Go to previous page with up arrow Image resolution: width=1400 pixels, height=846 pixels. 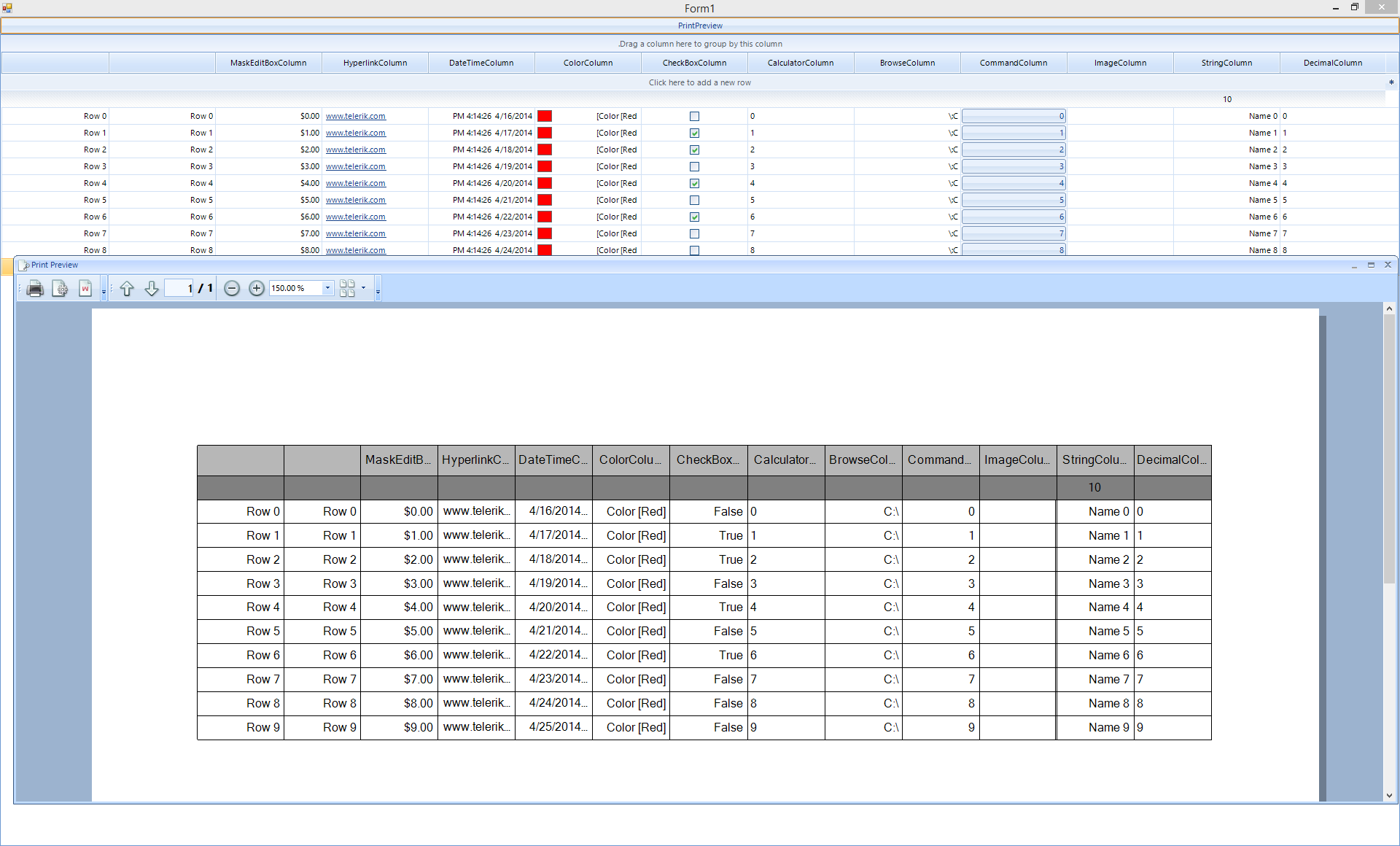click(x=127, y=289)
